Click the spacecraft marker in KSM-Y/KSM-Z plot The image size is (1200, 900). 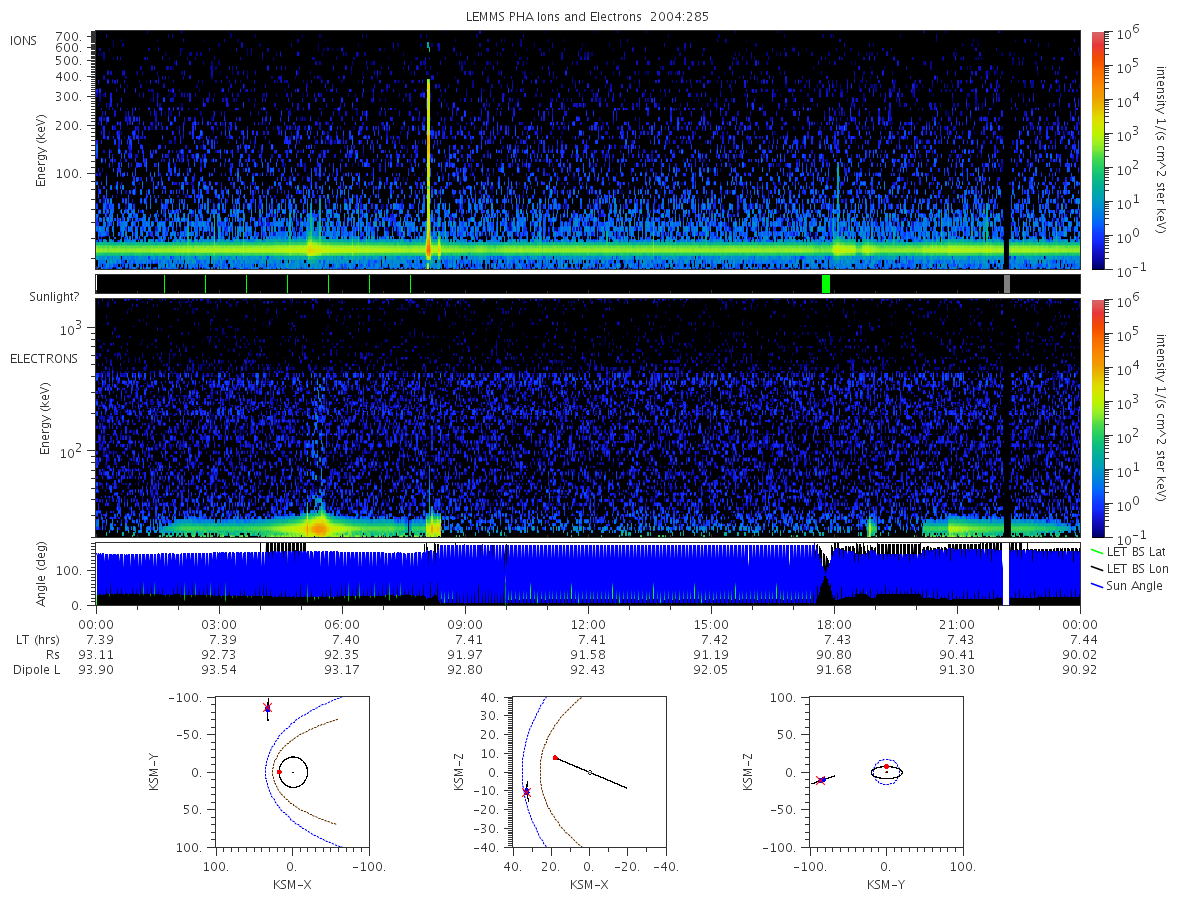pos(820,780)
